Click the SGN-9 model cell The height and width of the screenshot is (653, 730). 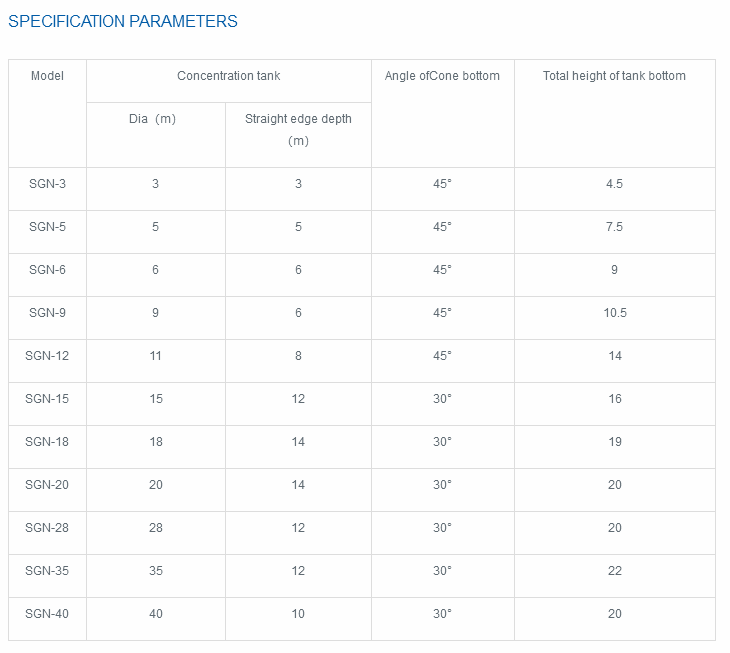pos(47,313)
